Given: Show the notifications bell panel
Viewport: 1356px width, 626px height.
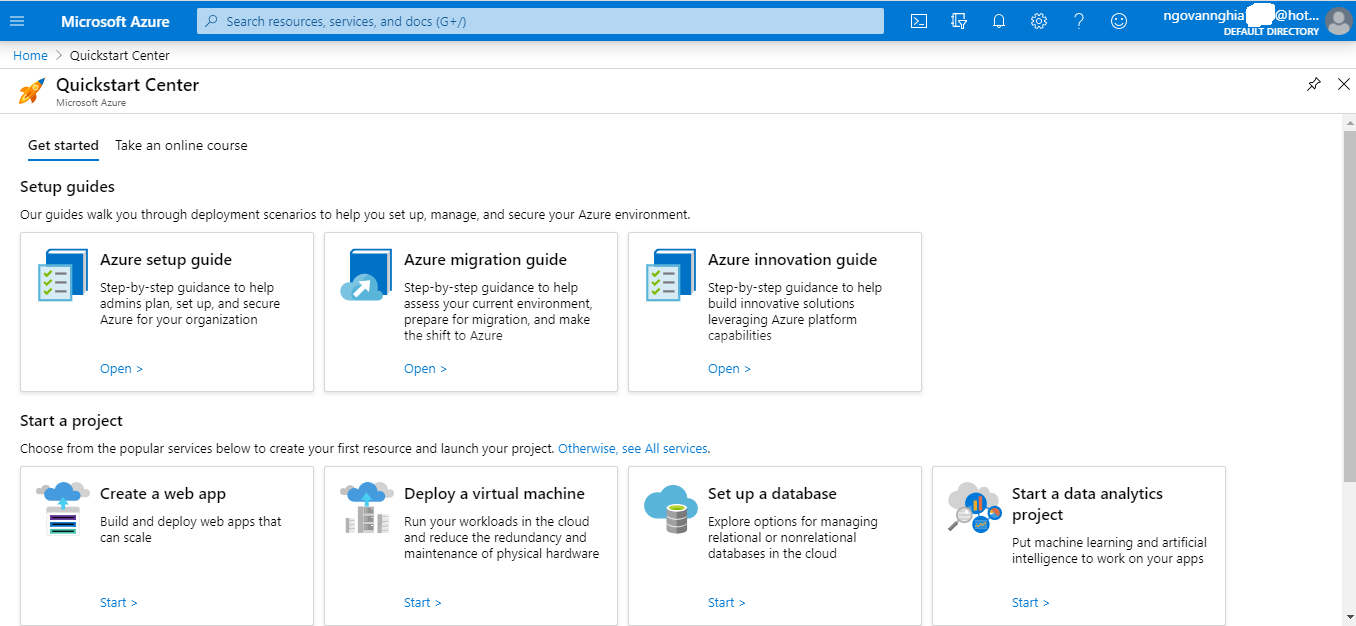Looking at the screenshot, I should (999, 21).
